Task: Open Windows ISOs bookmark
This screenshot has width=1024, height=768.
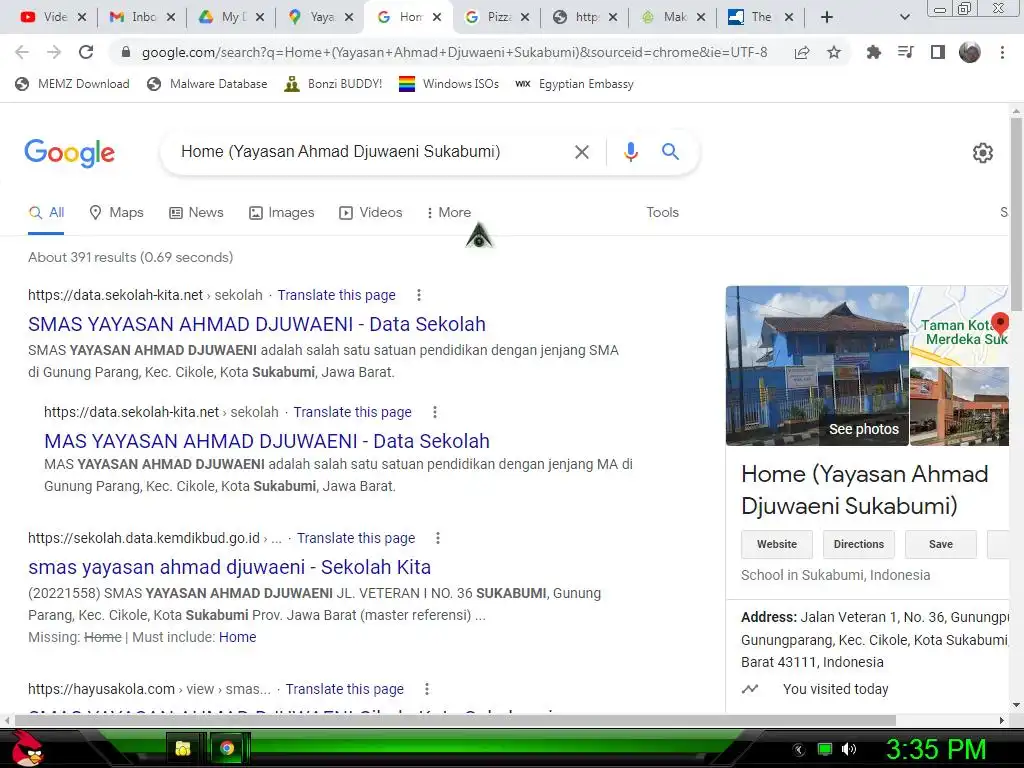Action: (x=449, y=84)
